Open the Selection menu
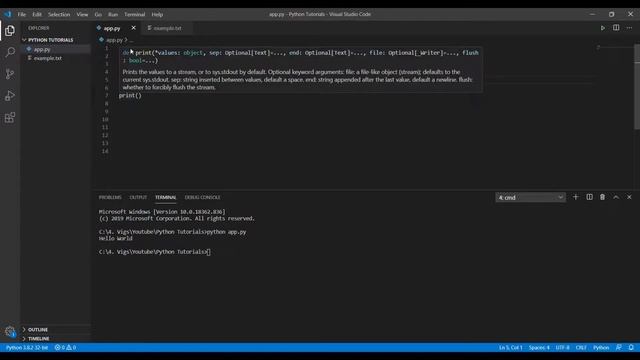 (59, 14)
